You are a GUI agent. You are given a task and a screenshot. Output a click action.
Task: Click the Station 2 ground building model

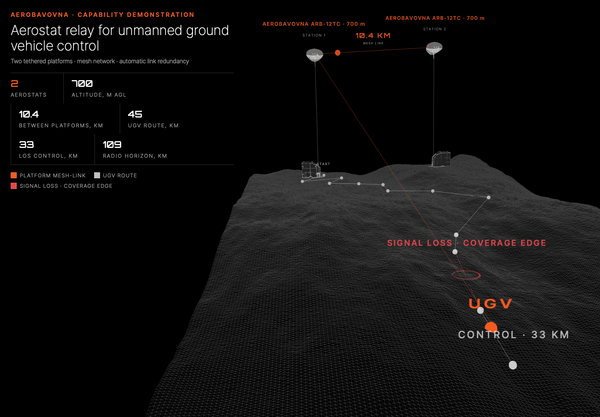click(x=441, y=159)
